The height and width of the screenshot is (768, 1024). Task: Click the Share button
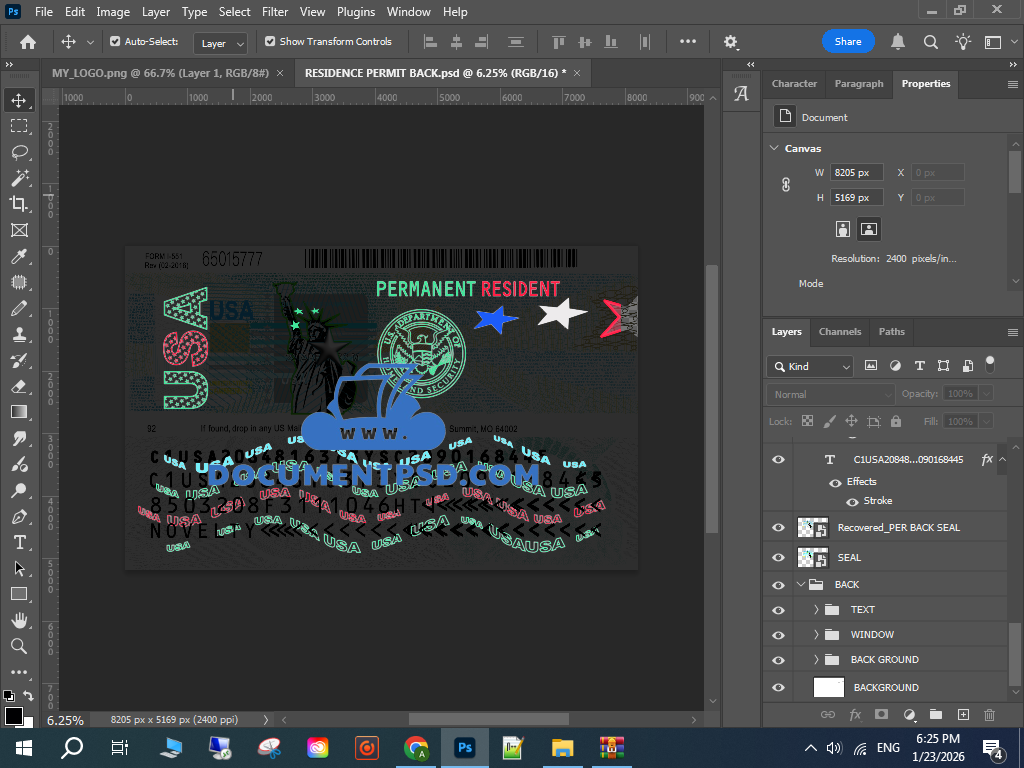[x=848, y=42]
